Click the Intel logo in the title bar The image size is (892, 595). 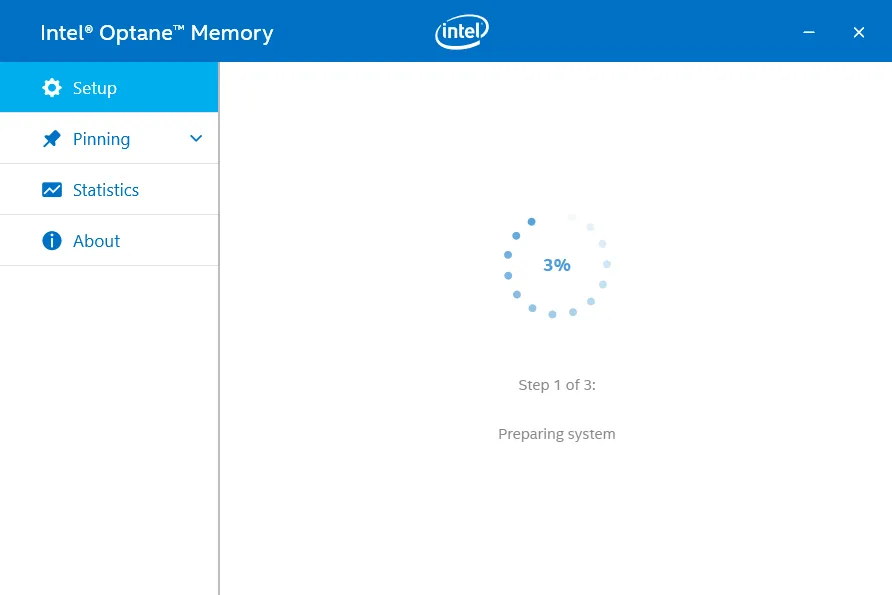pyautogui.click(x=461, y=31)
